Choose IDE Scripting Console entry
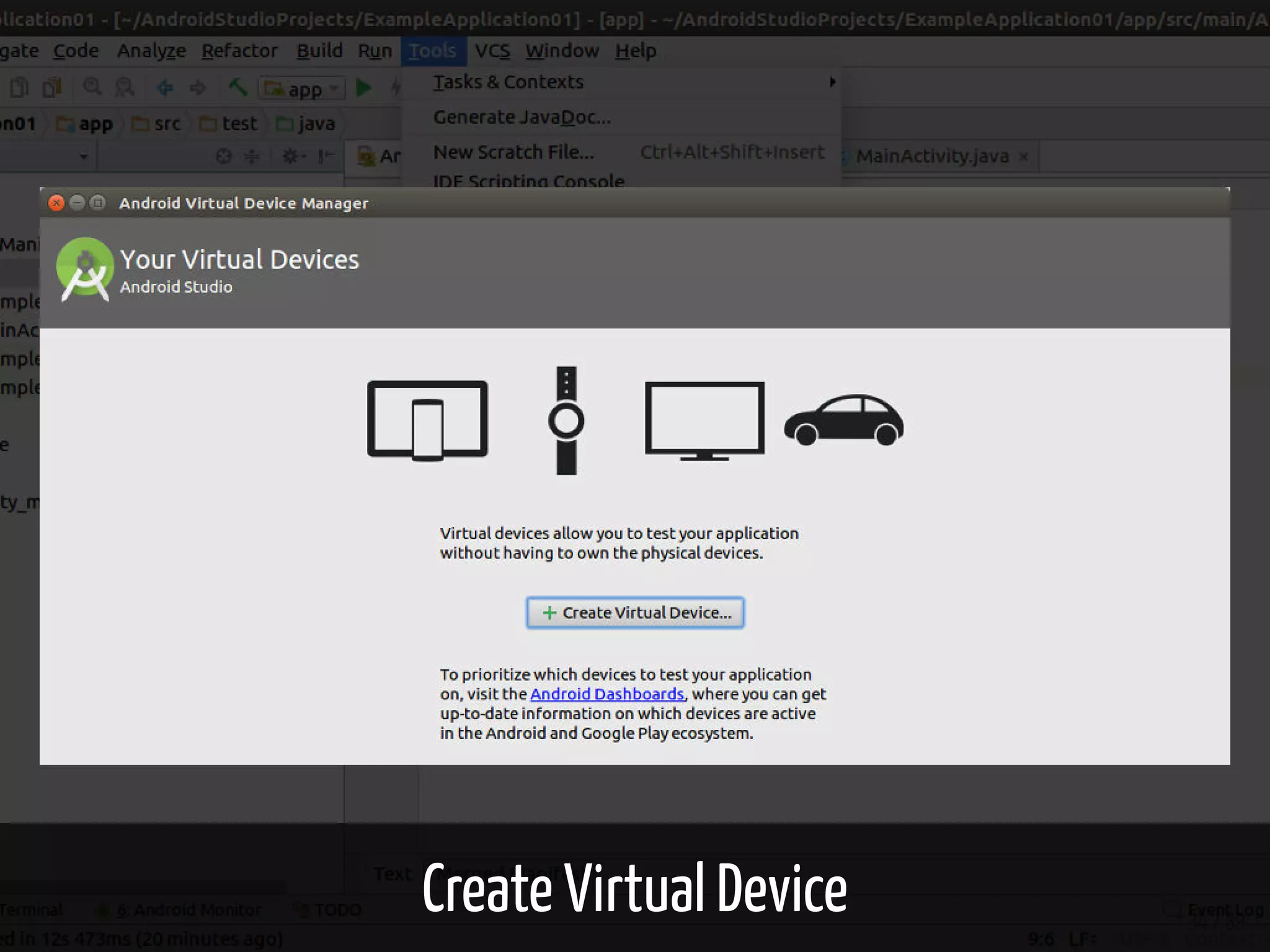The image size is (1270, 952). point(621,180)
